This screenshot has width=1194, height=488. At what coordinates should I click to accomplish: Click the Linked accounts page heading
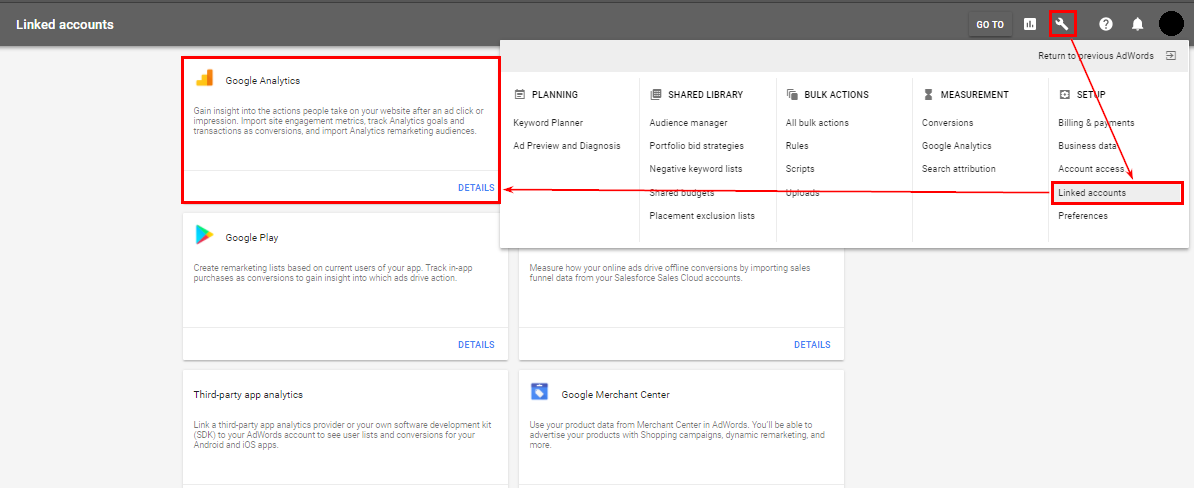tap(65, 24)
